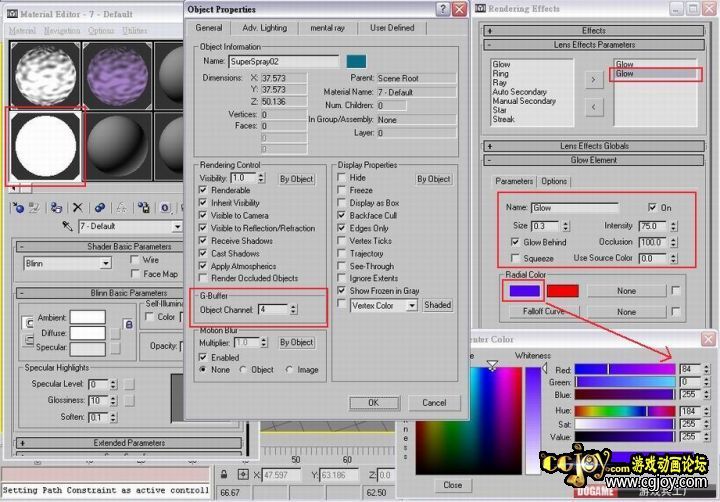
Task: Toggle Glow Behind checkbox
Action: coord(515,242)
